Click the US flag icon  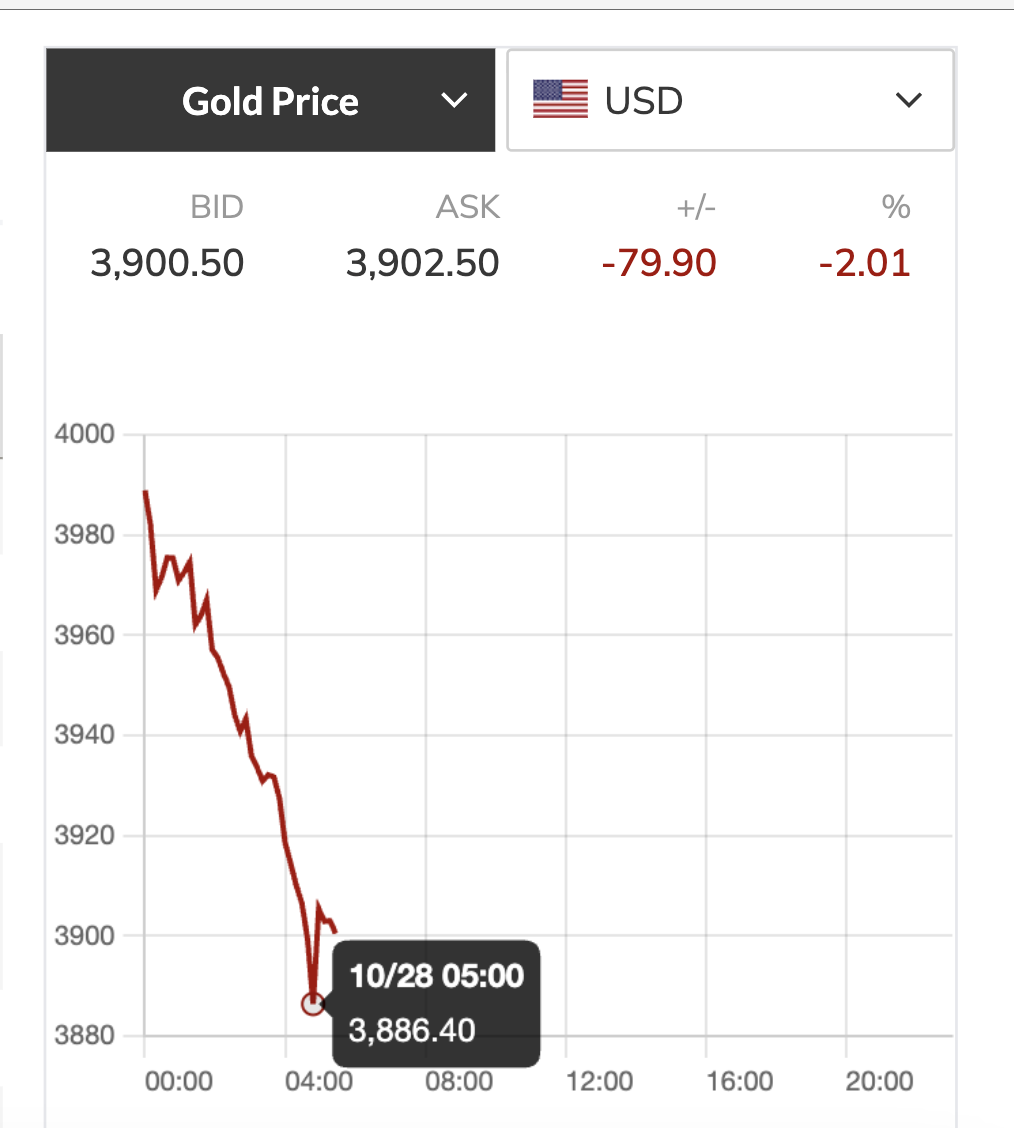pyautogui.click(x=560, y=101)
